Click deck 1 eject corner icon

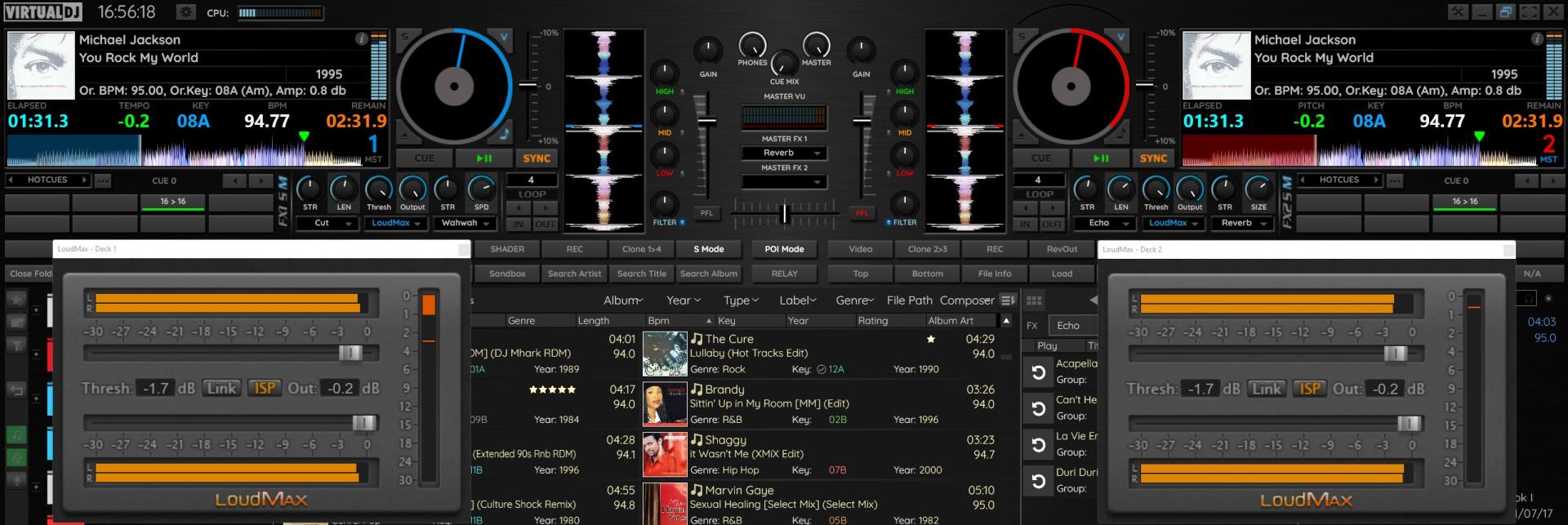coord(404,136)
